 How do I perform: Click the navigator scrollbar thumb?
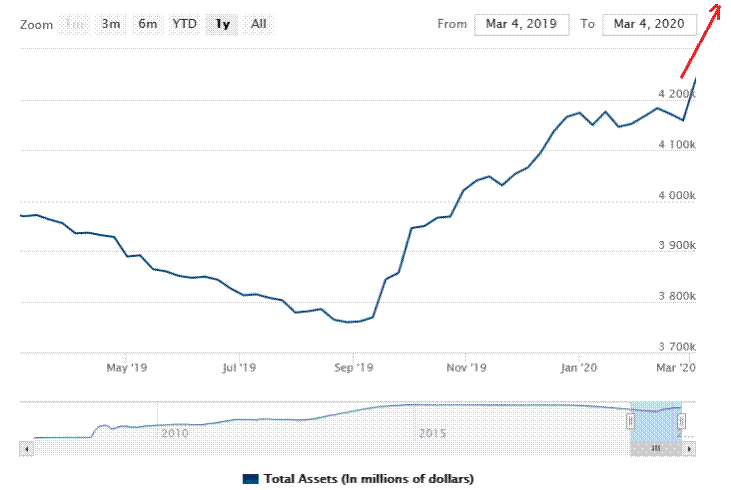657,450
